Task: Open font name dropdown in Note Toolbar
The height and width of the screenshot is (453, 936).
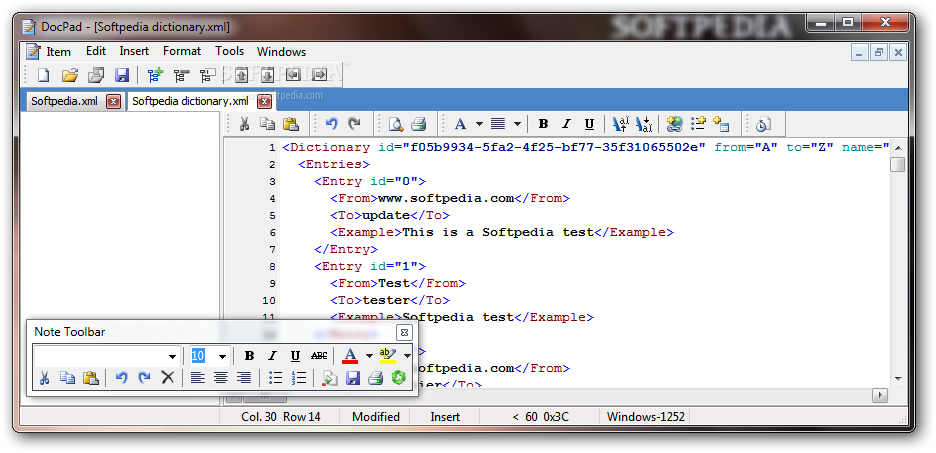Action: pyautogui.click(x=172, y=356)
